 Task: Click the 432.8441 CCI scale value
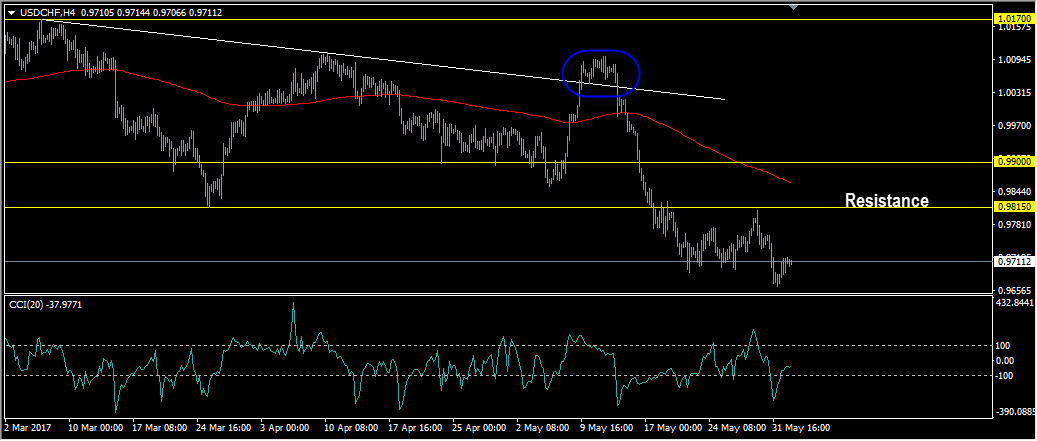[1015, 303]
